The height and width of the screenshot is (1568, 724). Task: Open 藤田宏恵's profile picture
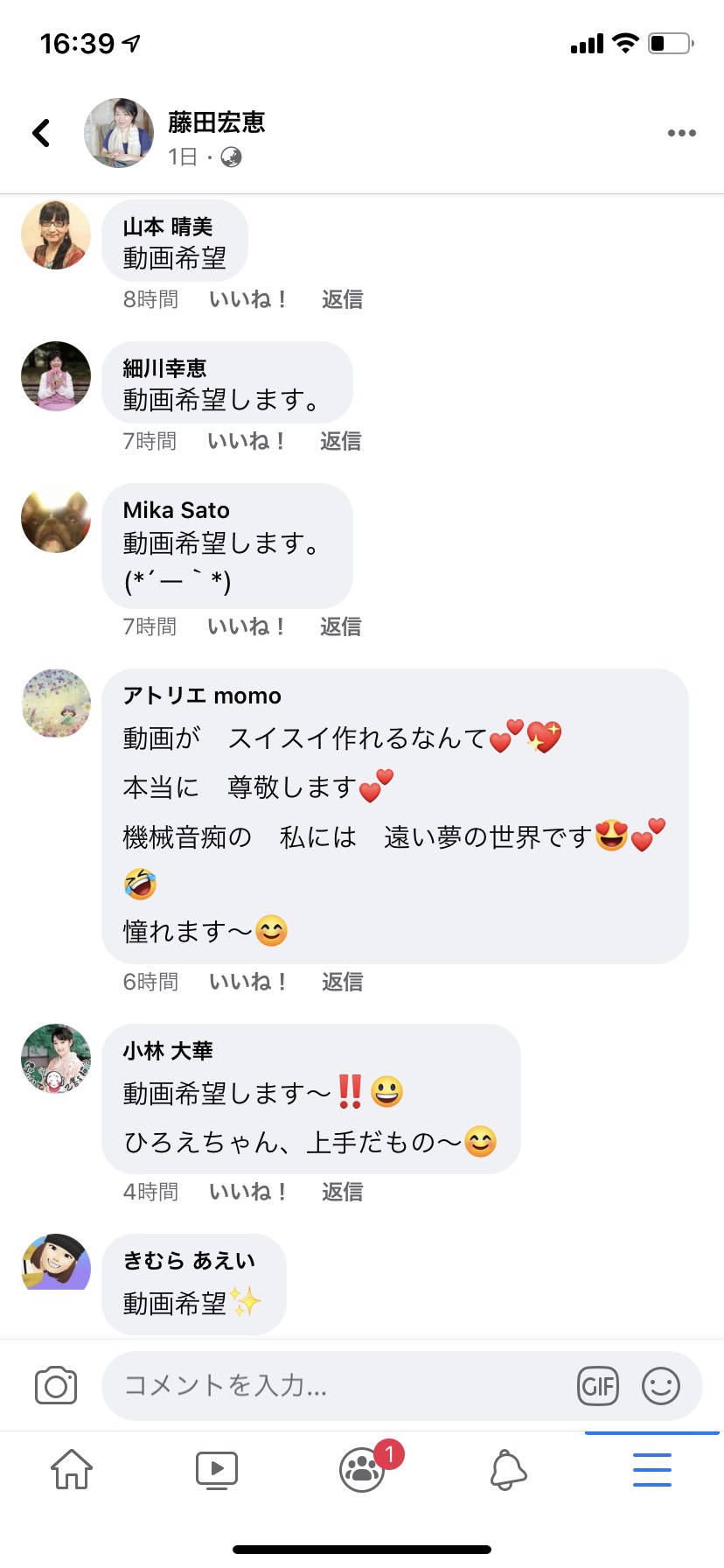pyautogui.click(x=119, y=133)
